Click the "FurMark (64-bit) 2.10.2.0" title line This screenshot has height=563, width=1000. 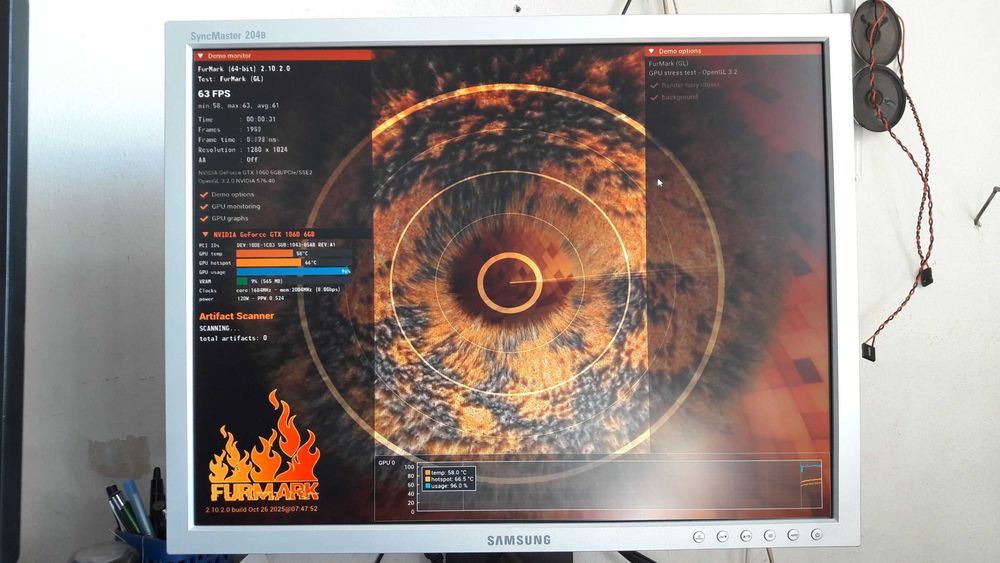point(244,69)
